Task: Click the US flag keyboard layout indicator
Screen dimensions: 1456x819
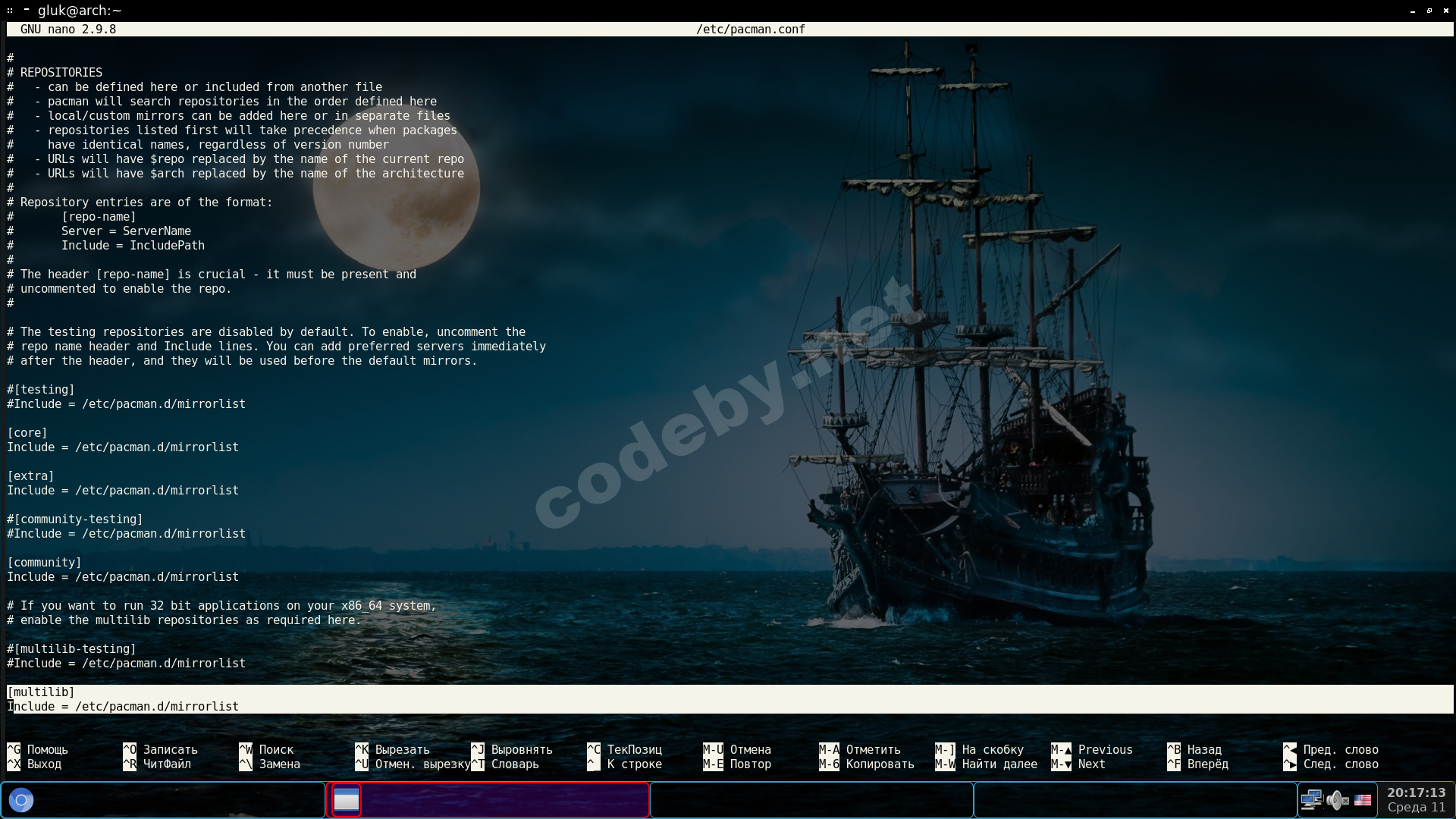Action: (1363, 800)
